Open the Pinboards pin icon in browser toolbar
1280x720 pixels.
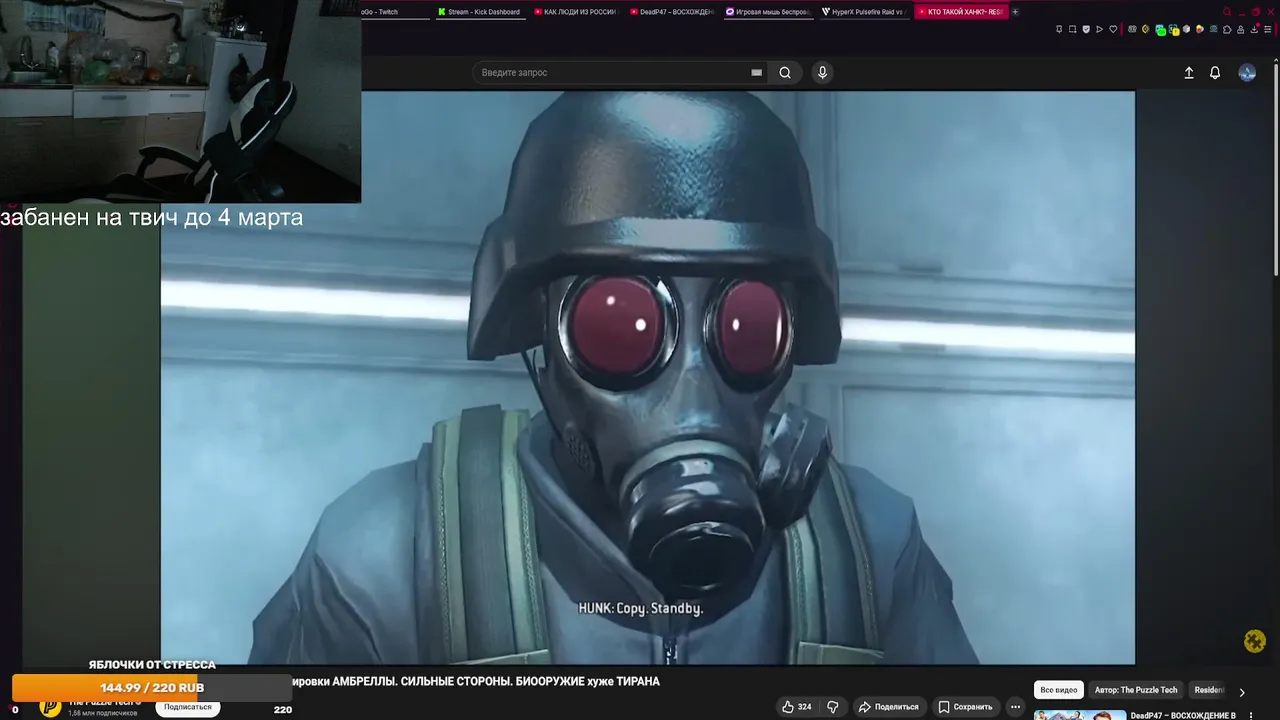coord(1059,29)
